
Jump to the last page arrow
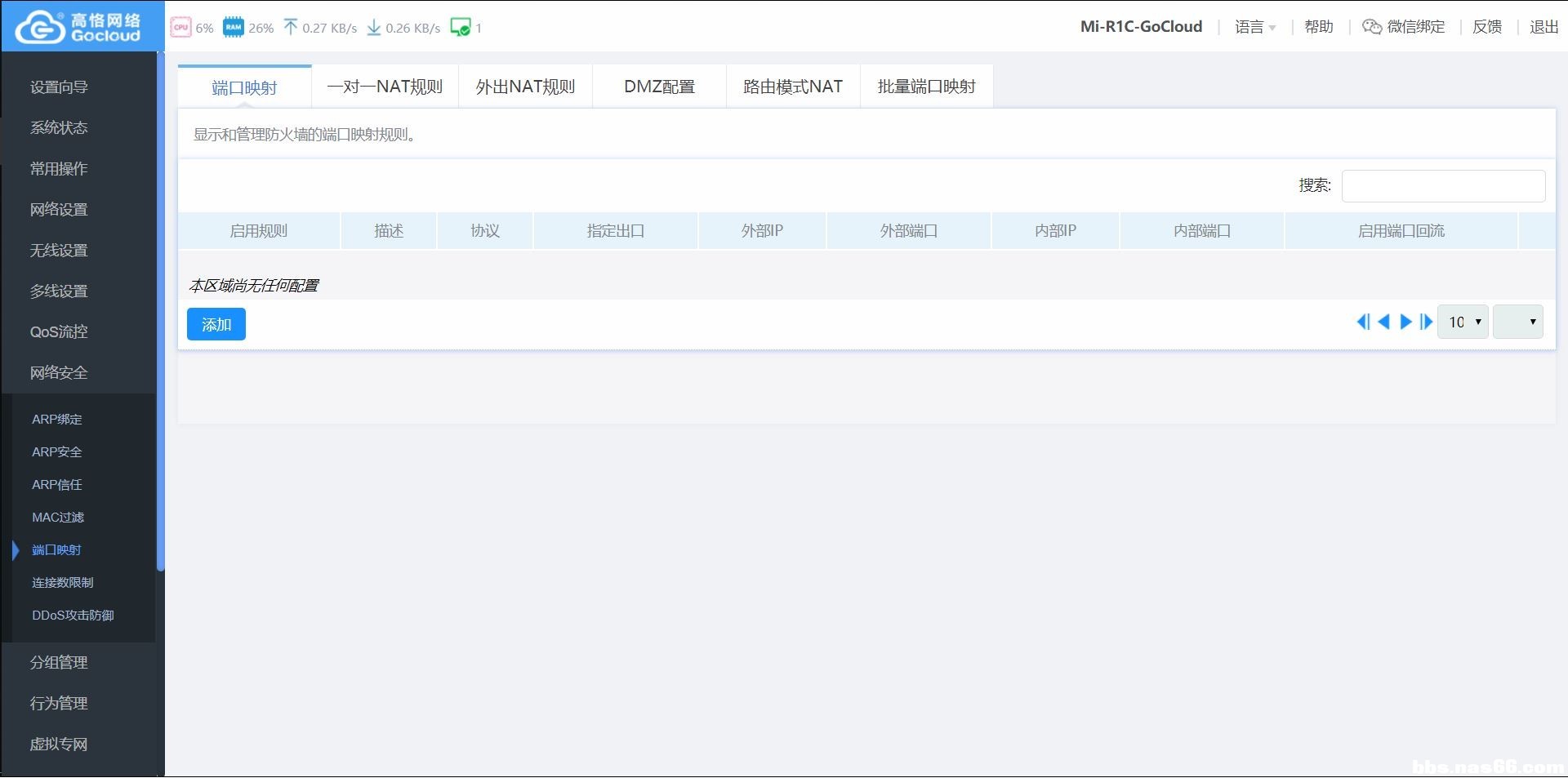click(x=1426, y=322)
